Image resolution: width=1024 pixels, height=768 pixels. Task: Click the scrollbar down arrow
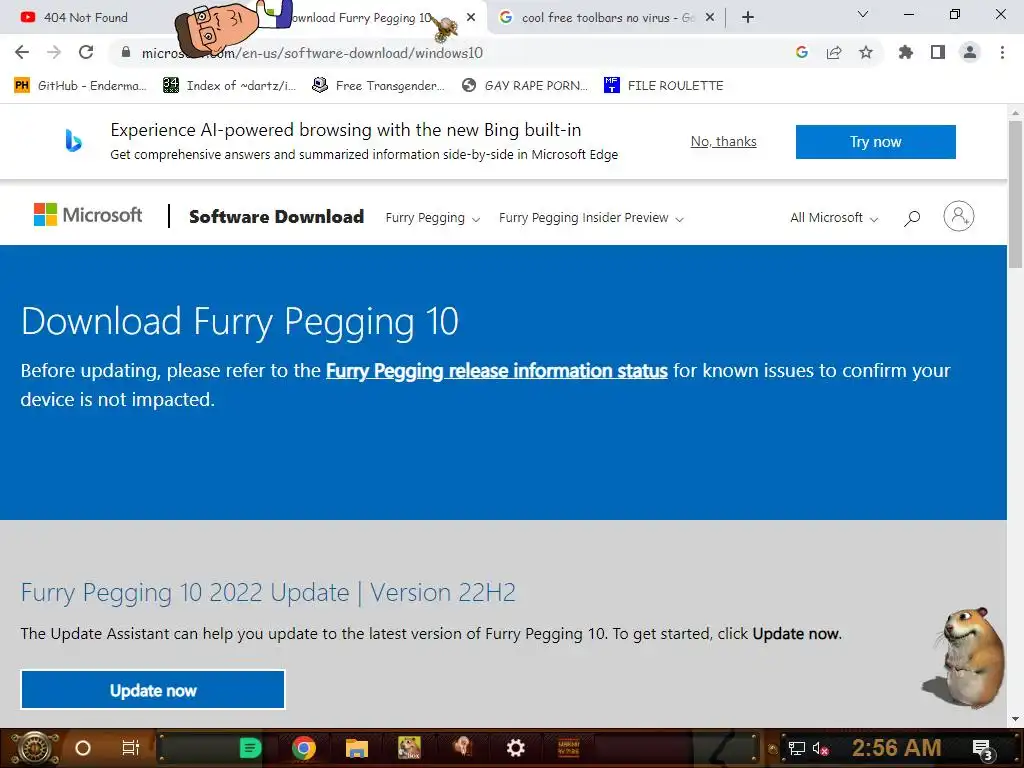pyautogui.click(x=1015, y=719)
